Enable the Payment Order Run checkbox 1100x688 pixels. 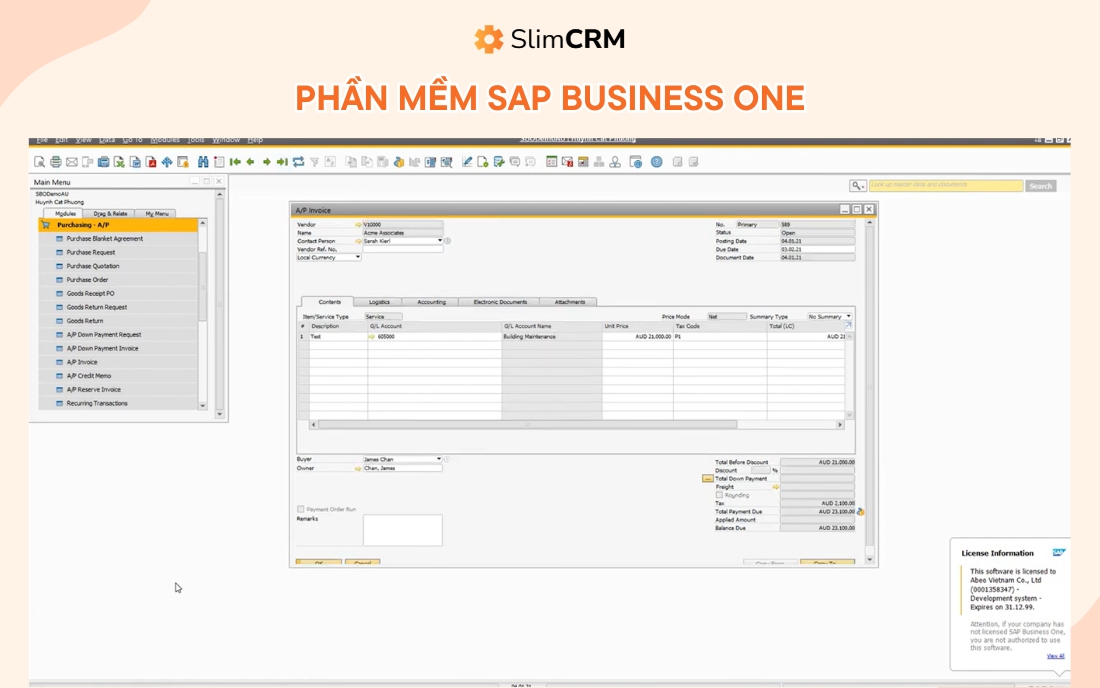[300, 508]
